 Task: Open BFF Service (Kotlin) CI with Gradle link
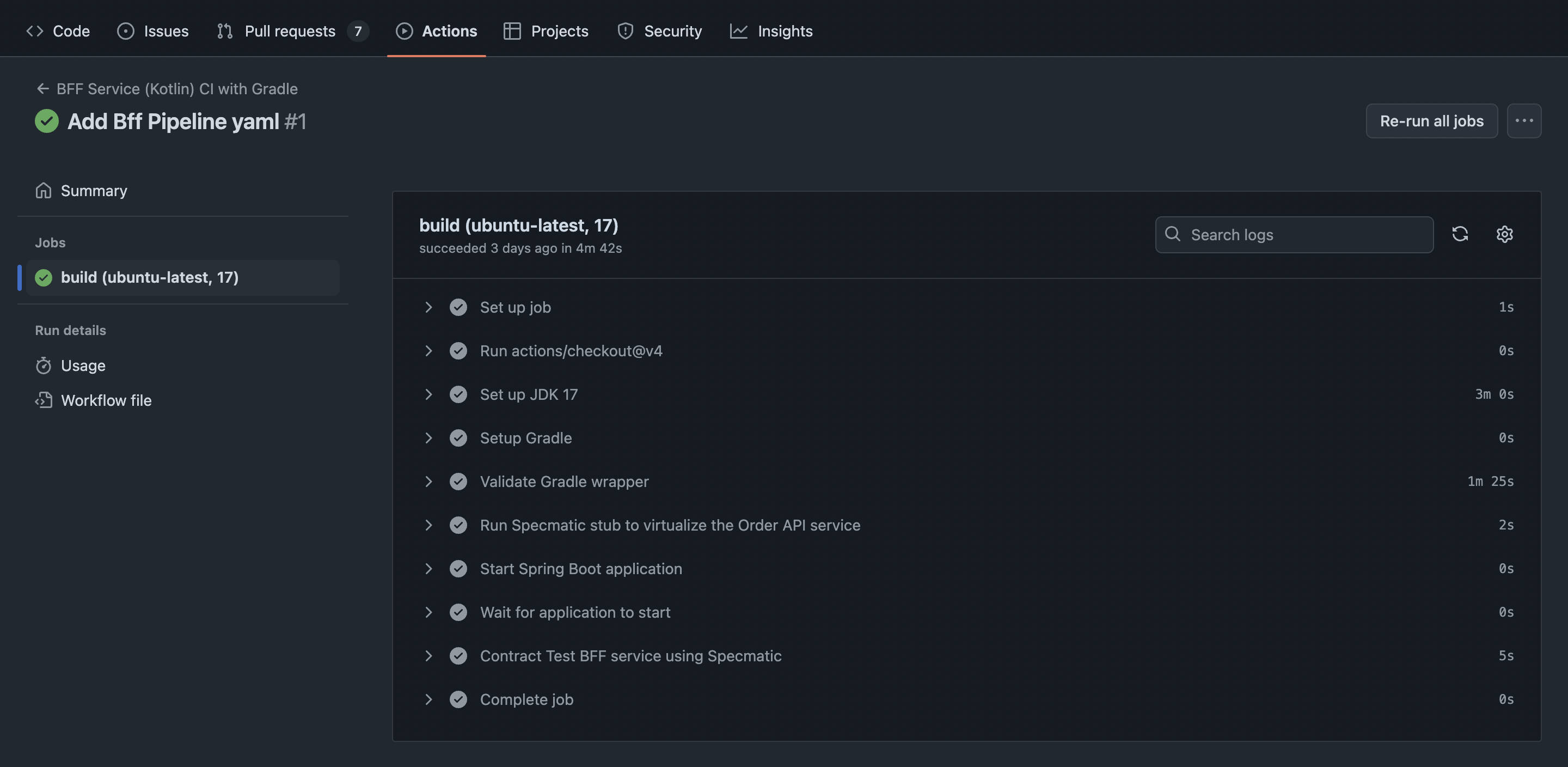[x=176, y=89]
